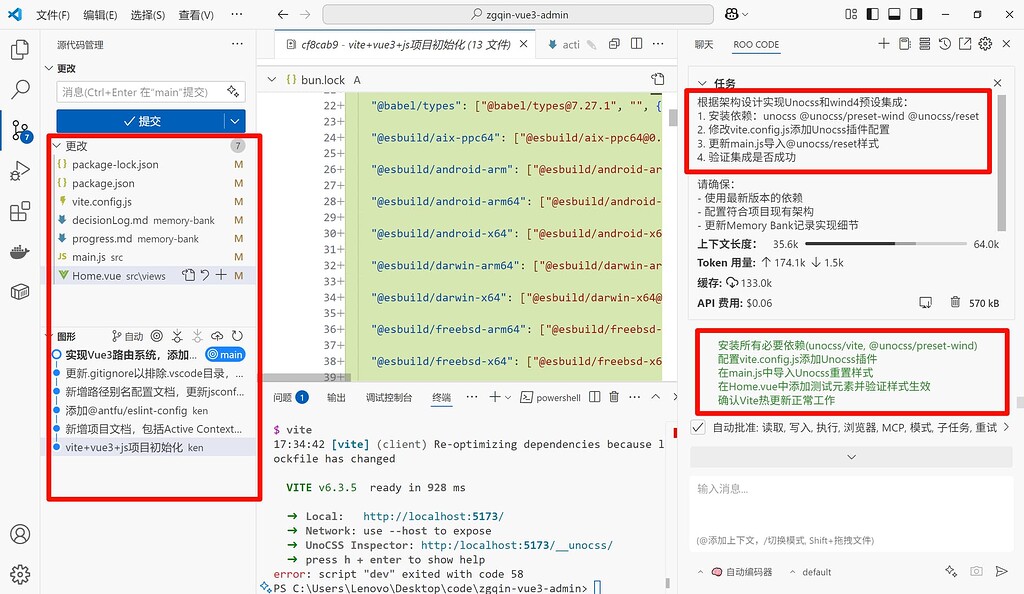Open the Manage gear in activity bar
The image size is (1024, 594).
click(20, 574)
